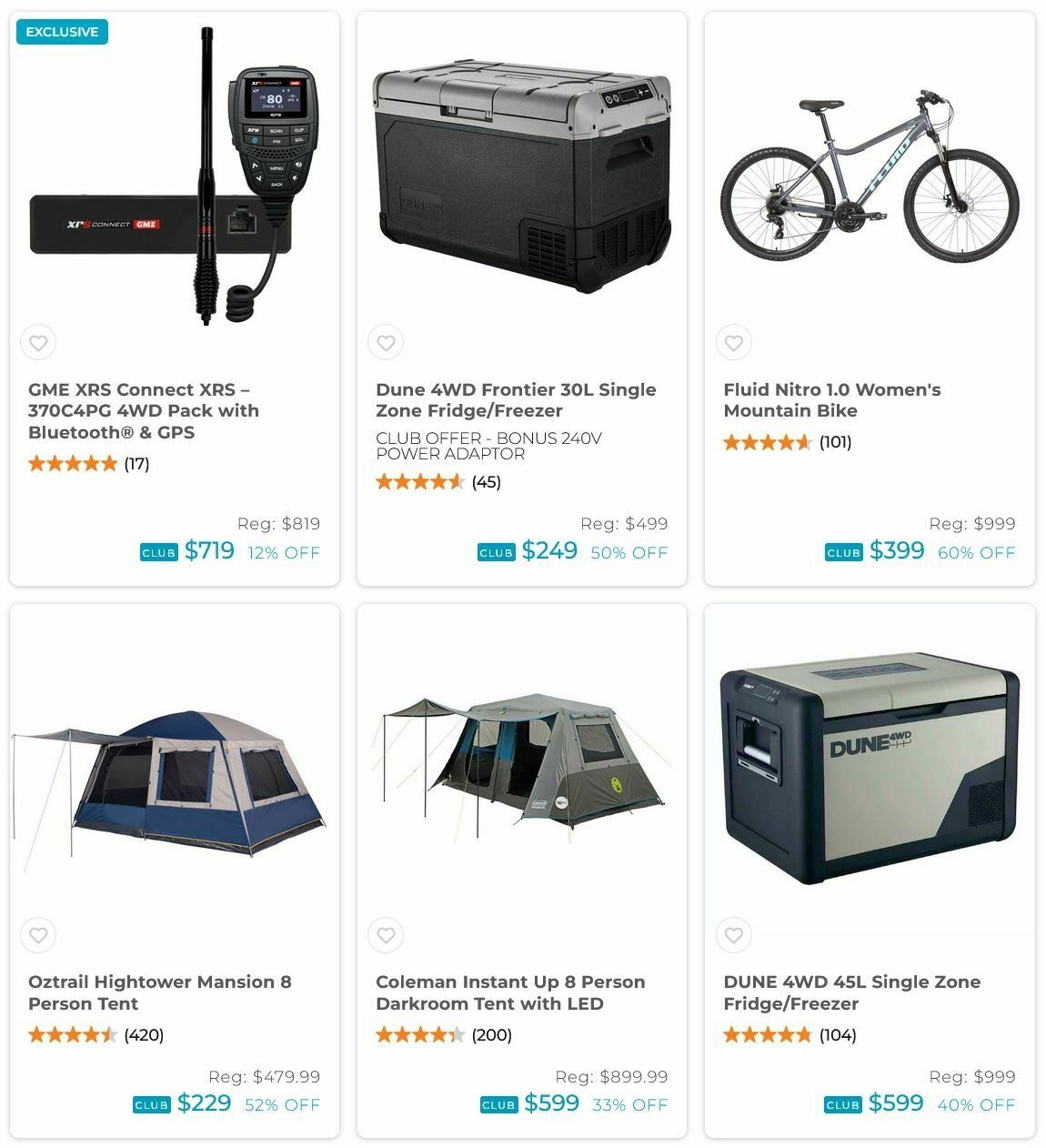Click heart icon on DUNE 45L Fridge
1046x1148 pixels.
click(x=734, y=935)
